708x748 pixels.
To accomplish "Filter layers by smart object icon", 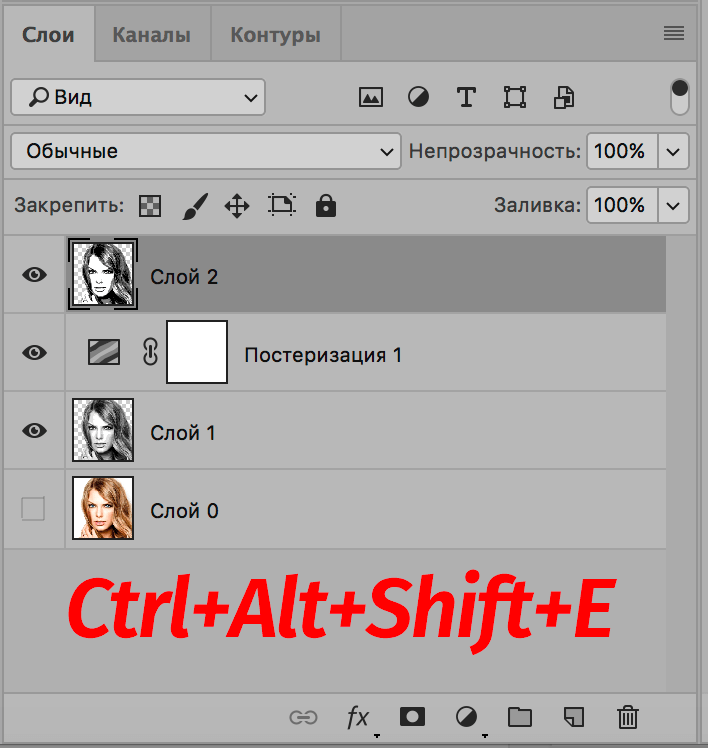I will point(565,97).
